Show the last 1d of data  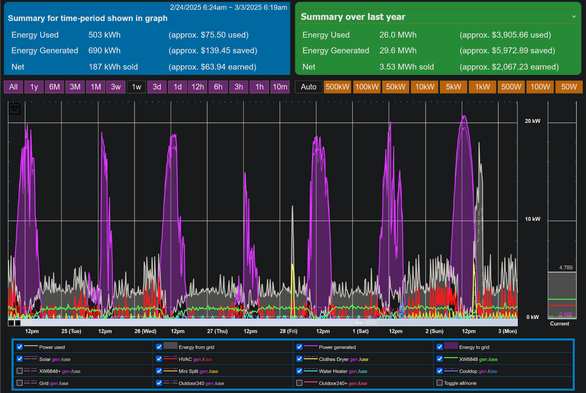[178, 87]
